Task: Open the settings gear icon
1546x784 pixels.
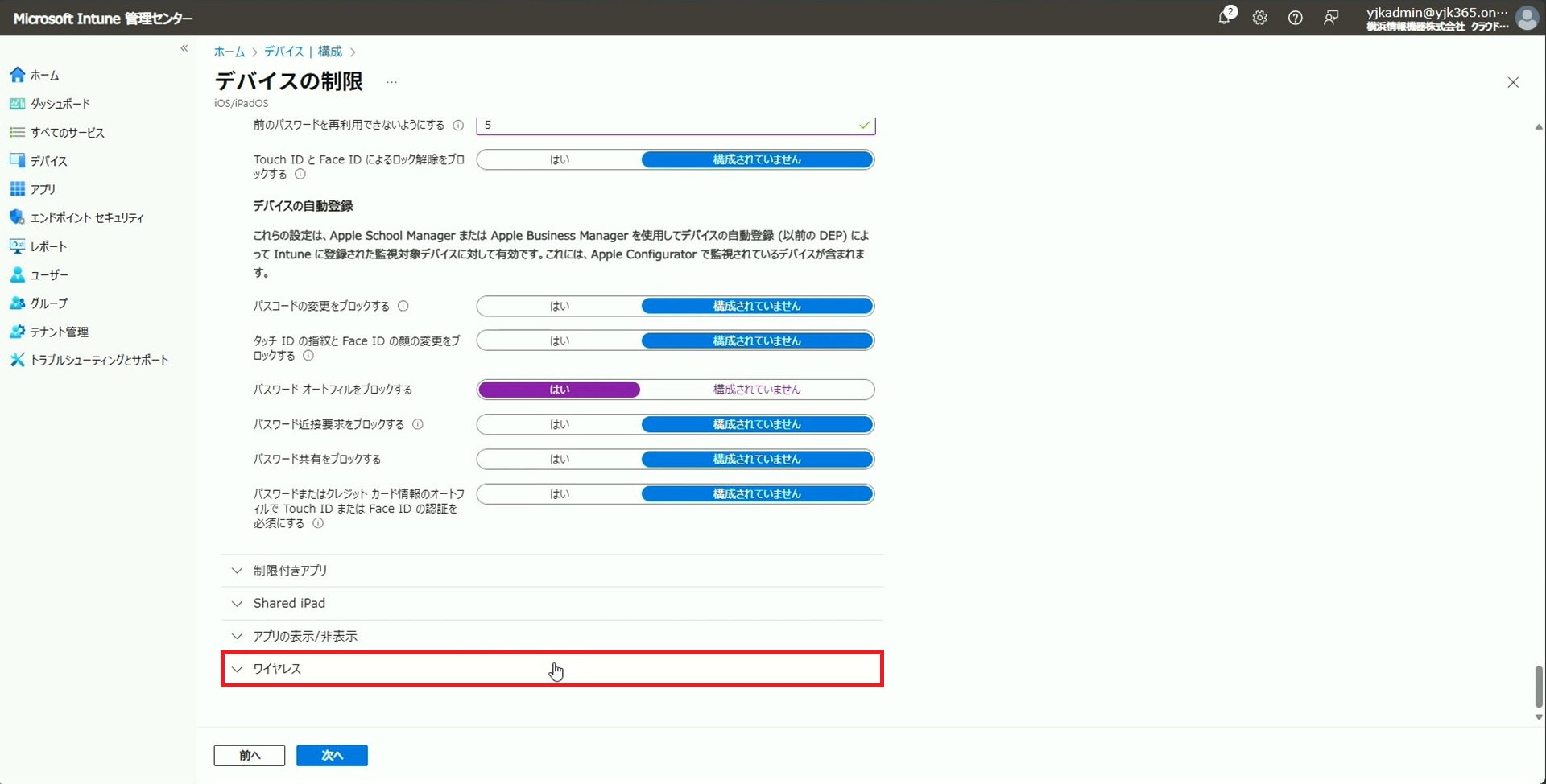Action: [1259, 18]
